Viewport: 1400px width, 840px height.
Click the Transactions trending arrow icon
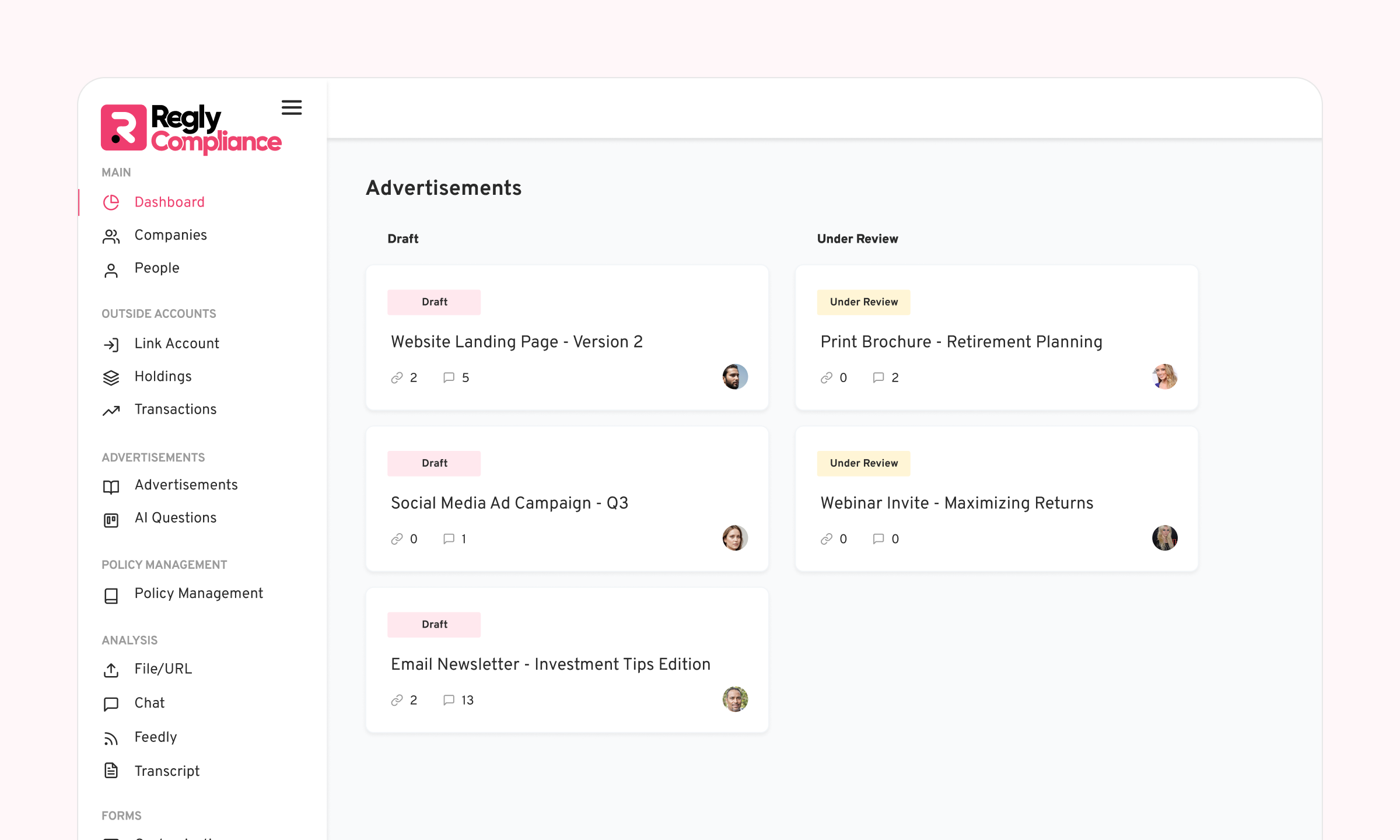pyautogui.click(x=111, y=411)
